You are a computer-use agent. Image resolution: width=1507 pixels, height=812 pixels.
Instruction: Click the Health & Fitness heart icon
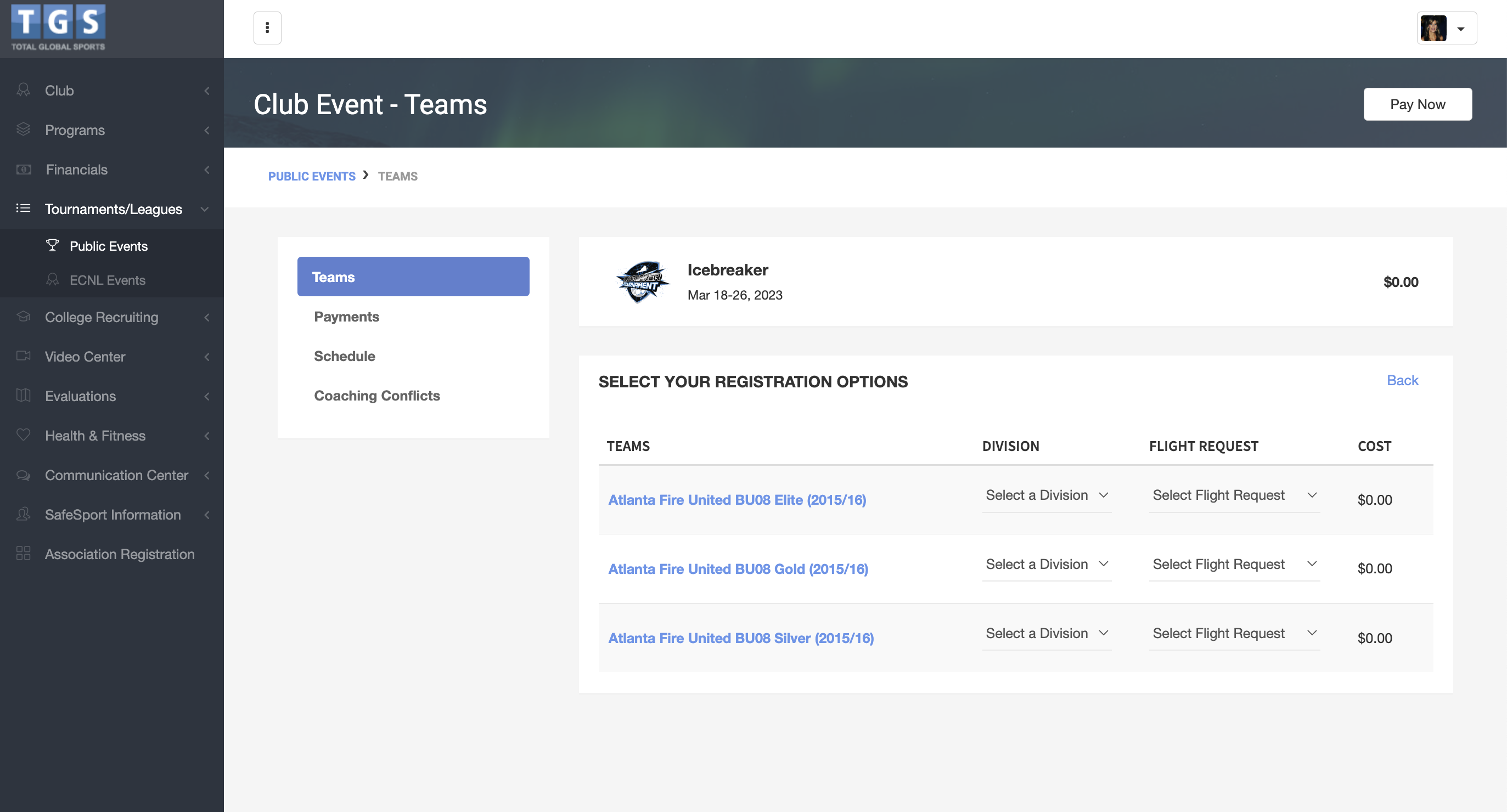click(x=24, y=435)
